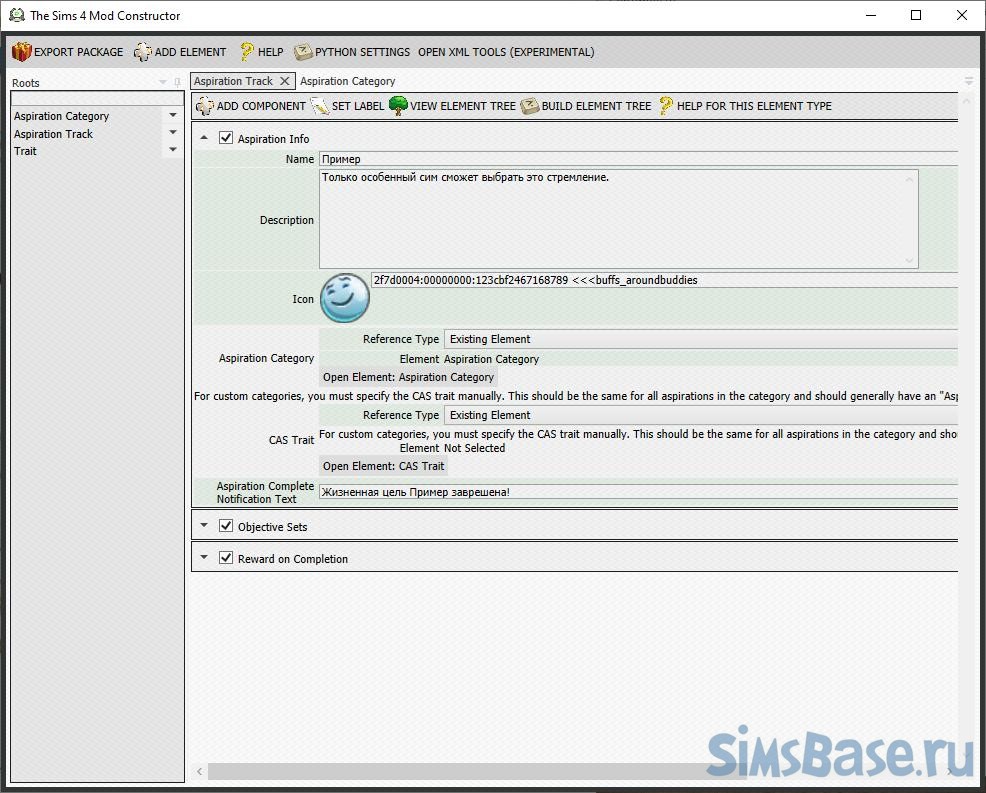Screen dimensions: 986x793
Task: Click the Set Label pencil icon
Action: pyautogui.click(x=320, y=106)
